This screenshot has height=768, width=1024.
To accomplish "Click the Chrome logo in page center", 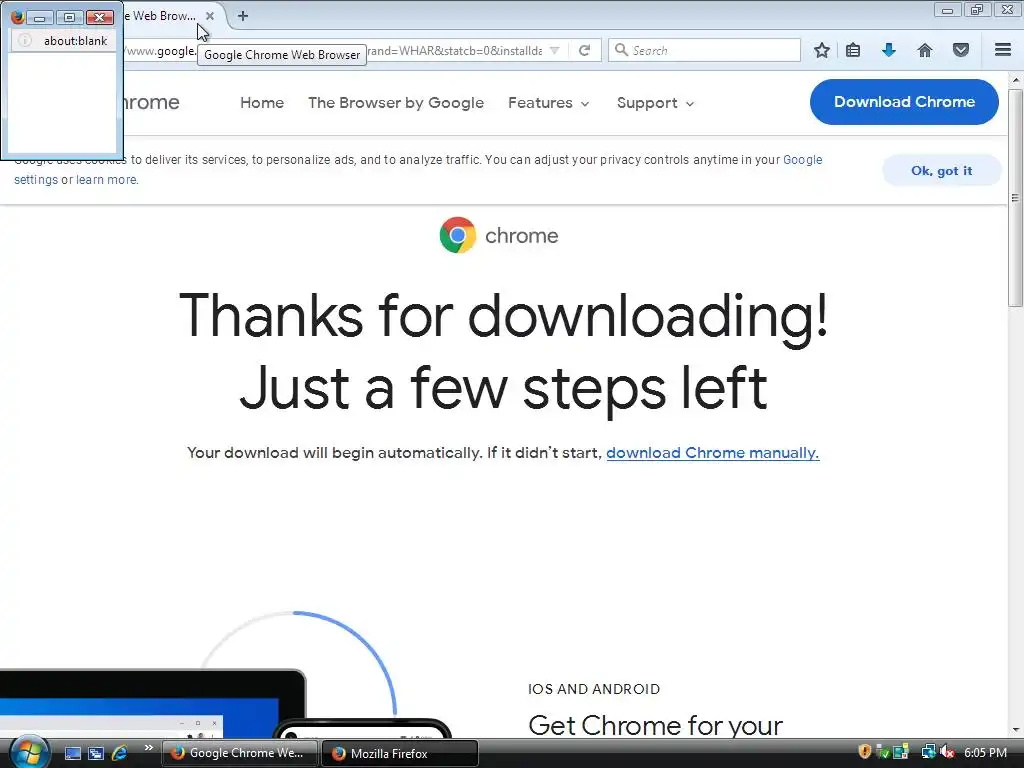I will (x=499, y=235).
